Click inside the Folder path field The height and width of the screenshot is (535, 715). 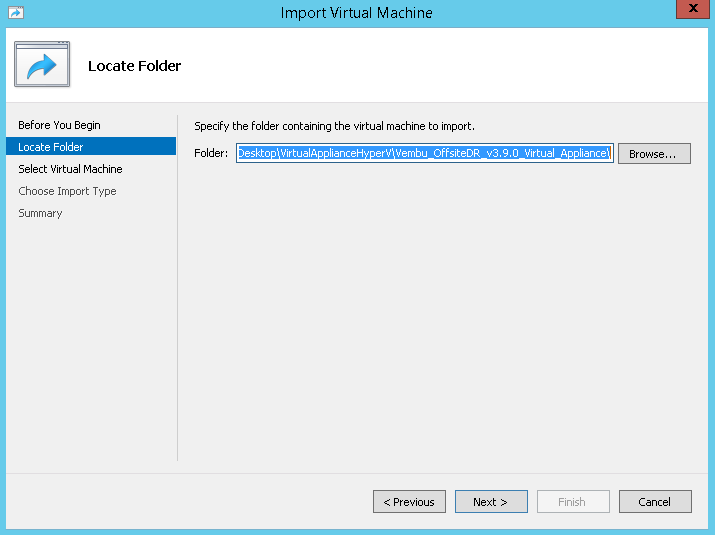(x=425, y=153)
